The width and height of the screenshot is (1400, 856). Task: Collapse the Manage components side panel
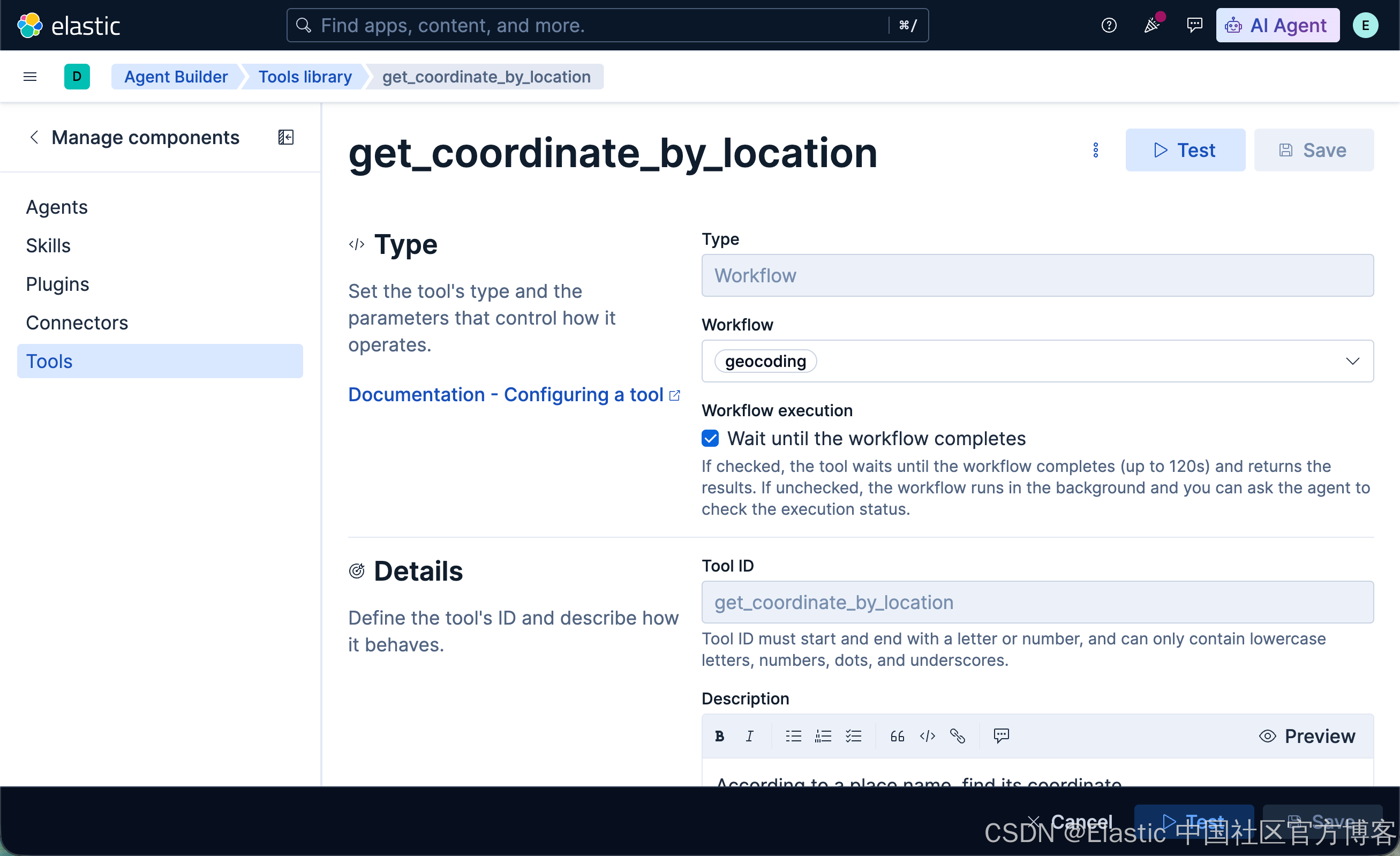coord(286,137)
